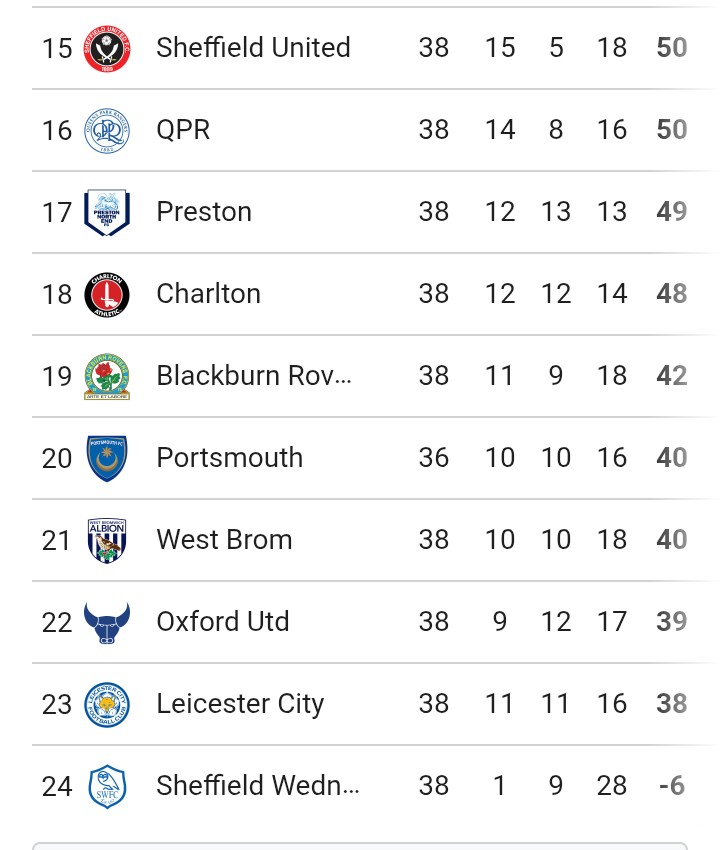Click the Sheffield Wednesday owl badge
This screenshot has height=850, width=720.
pos(107,786)
